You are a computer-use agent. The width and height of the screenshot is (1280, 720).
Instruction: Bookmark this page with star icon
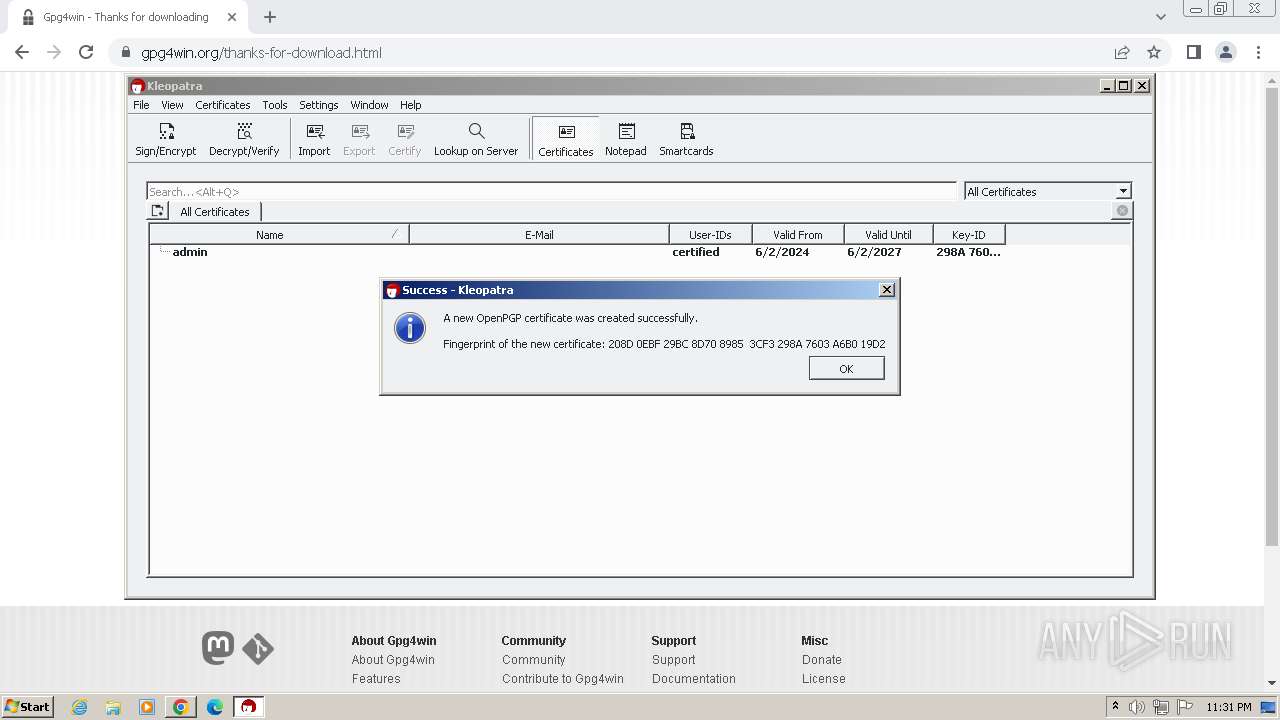(x=1154, y=52)
